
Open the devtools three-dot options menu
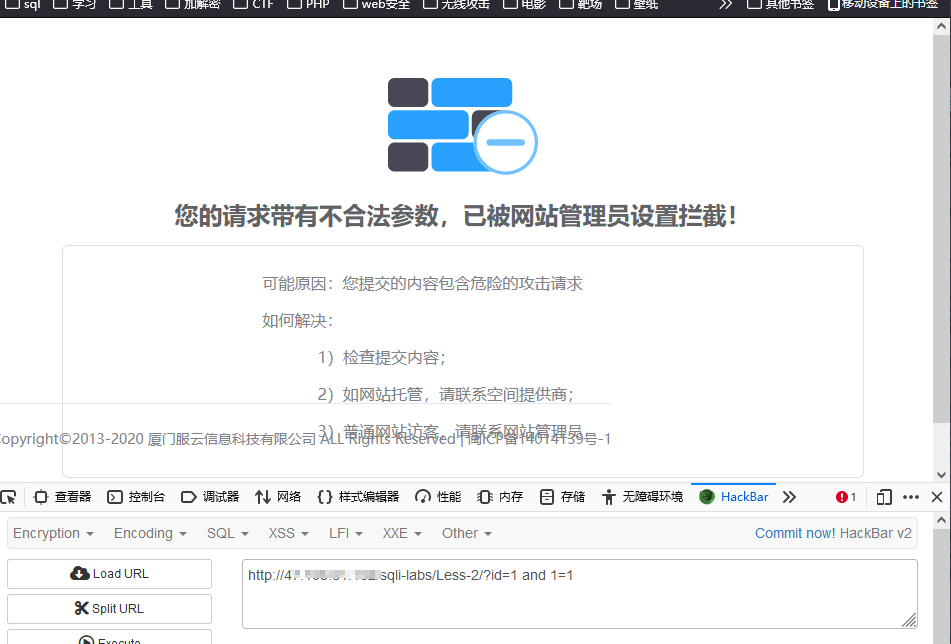[x=911, y=497]
